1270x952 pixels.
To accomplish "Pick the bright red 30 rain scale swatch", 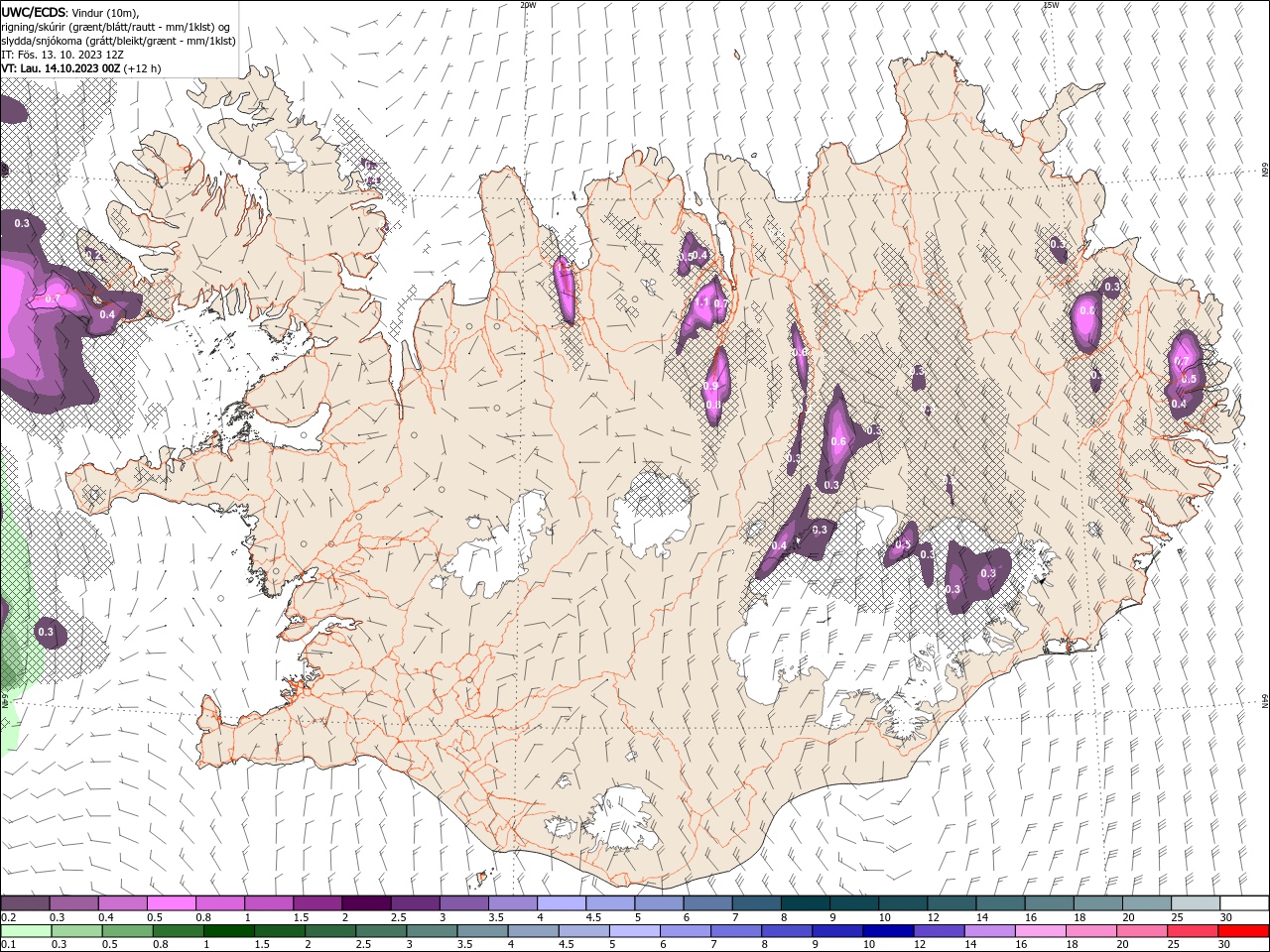I will (1243, 931).
